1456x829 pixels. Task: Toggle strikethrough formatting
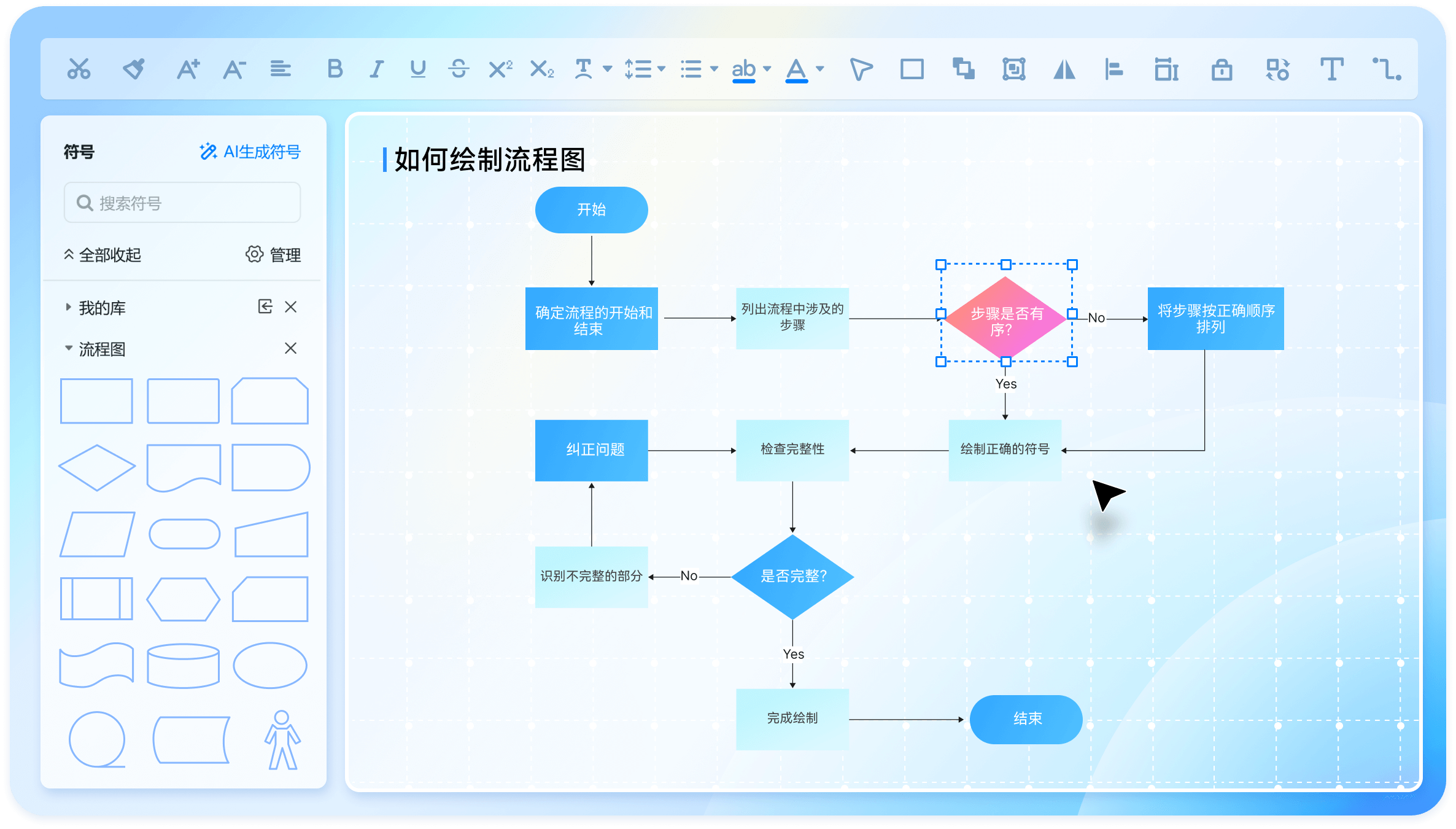point(459,69)
